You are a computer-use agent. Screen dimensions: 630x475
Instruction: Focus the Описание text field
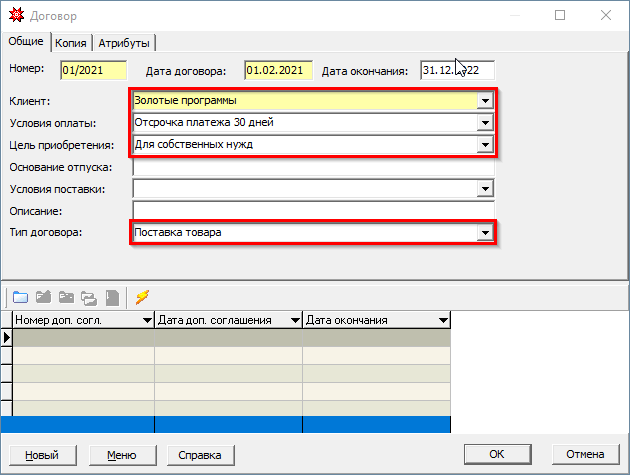coord(313,210)
